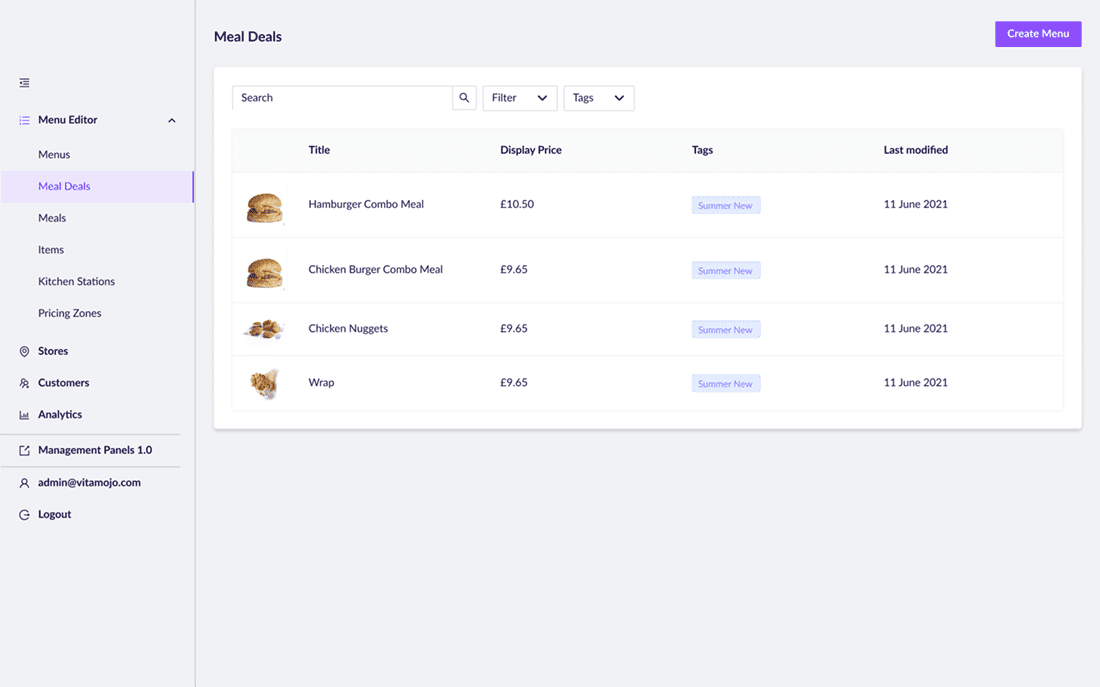Screen dimensions: 1100x687
Task: Open Pricing Zones in sidebar
Action: 69,314
